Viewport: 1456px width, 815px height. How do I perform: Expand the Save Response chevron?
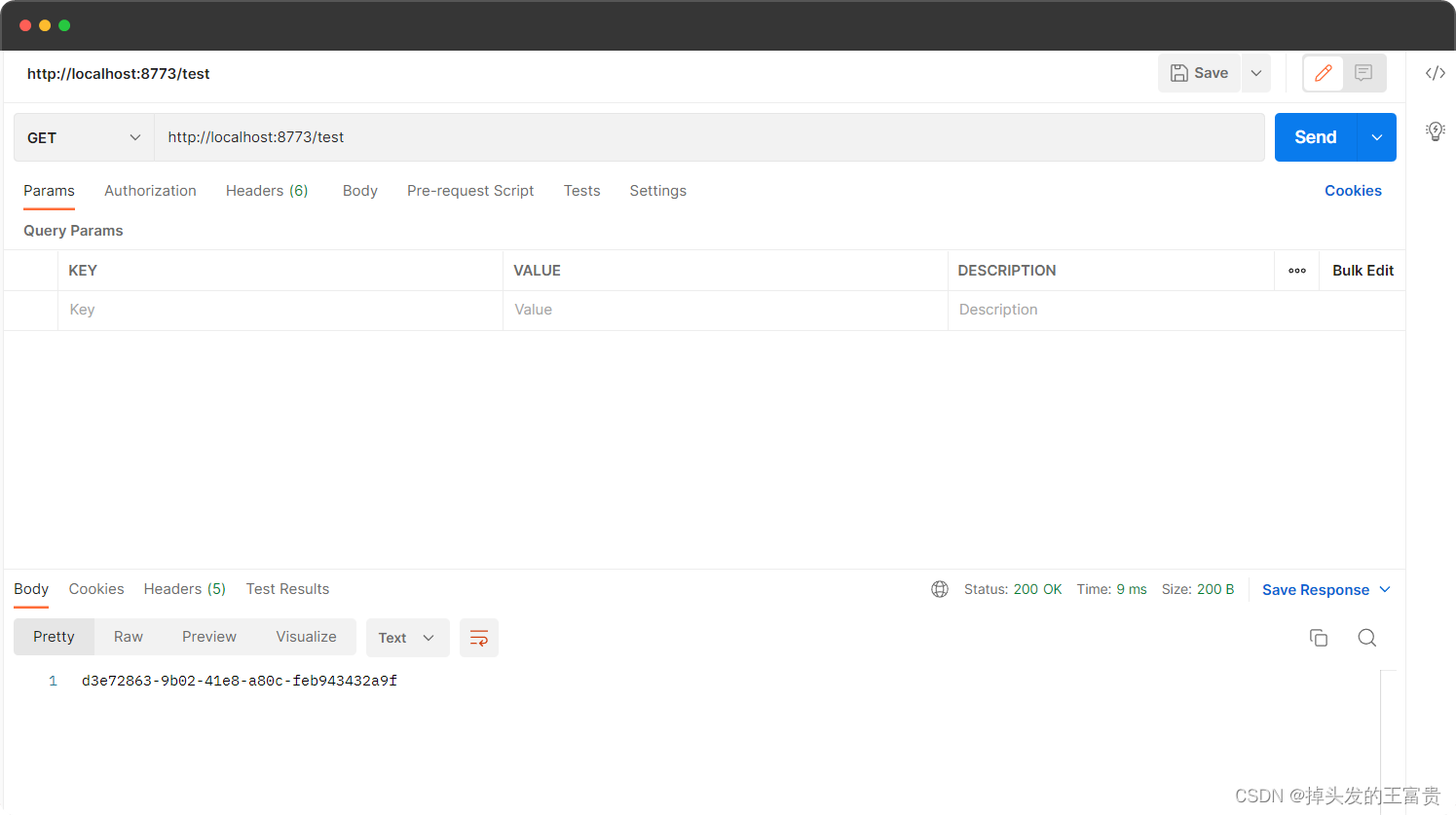(x=1385, y=589)
